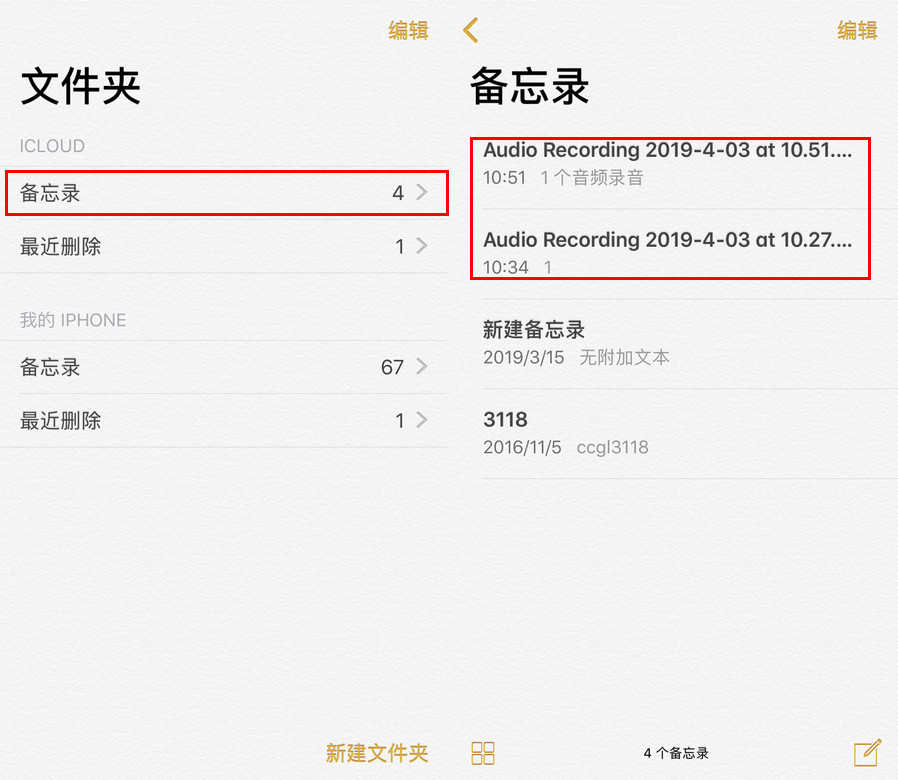Click 编辑 above the folder list
This screenshot has height=780, width=898.
[407, 30]
